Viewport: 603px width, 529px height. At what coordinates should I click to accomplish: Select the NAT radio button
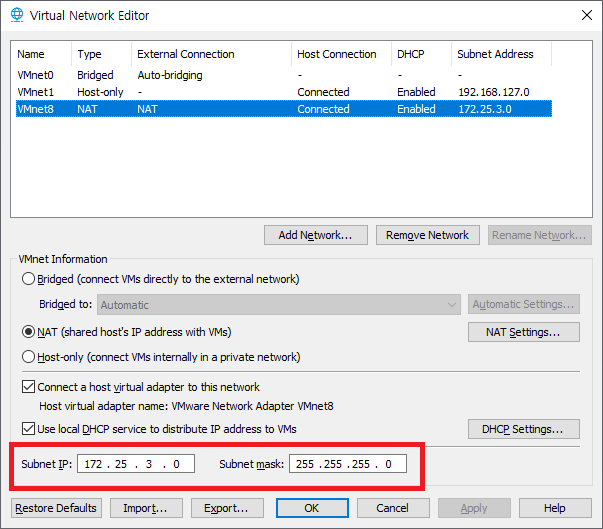tap(28, 332)
